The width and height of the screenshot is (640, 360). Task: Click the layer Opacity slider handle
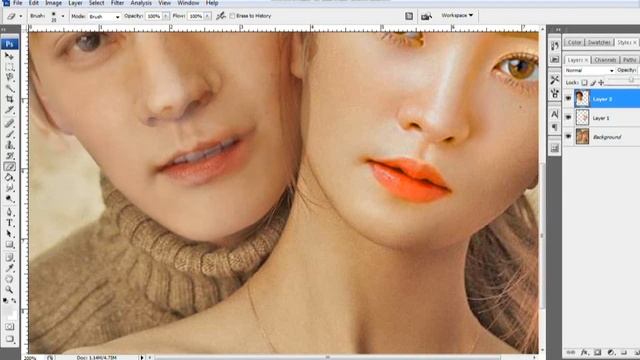pyautogui.click(x=631, y=80)
